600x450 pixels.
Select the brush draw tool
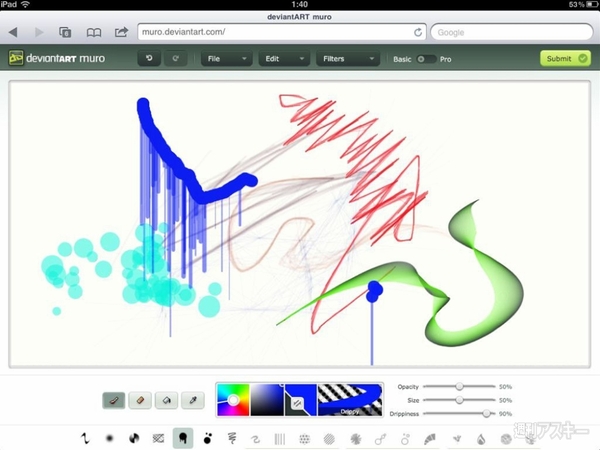(114, 400)
